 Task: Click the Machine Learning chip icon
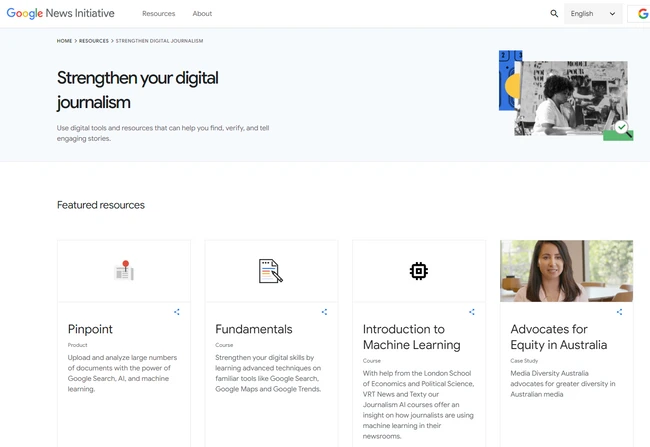(x=419, y=271)
